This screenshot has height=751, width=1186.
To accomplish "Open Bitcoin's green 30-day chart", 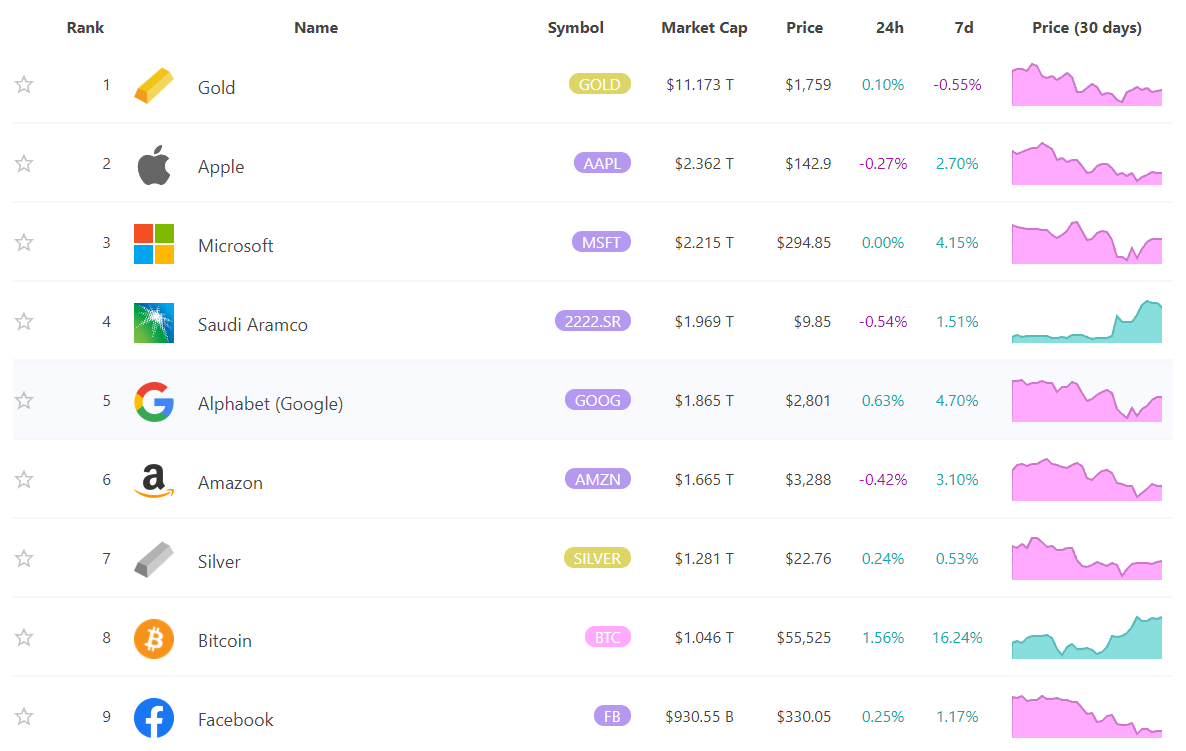I will click(1087, 638).
